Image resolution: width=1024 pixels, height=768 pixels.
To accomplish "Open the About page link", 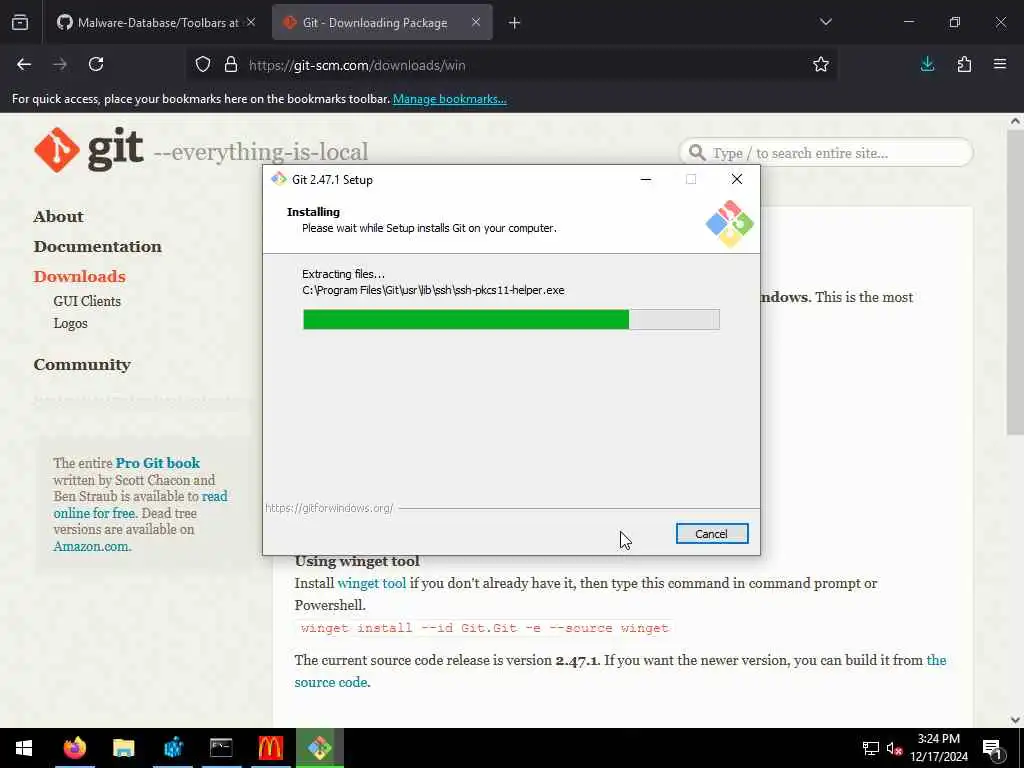I will tap(58, 217).
